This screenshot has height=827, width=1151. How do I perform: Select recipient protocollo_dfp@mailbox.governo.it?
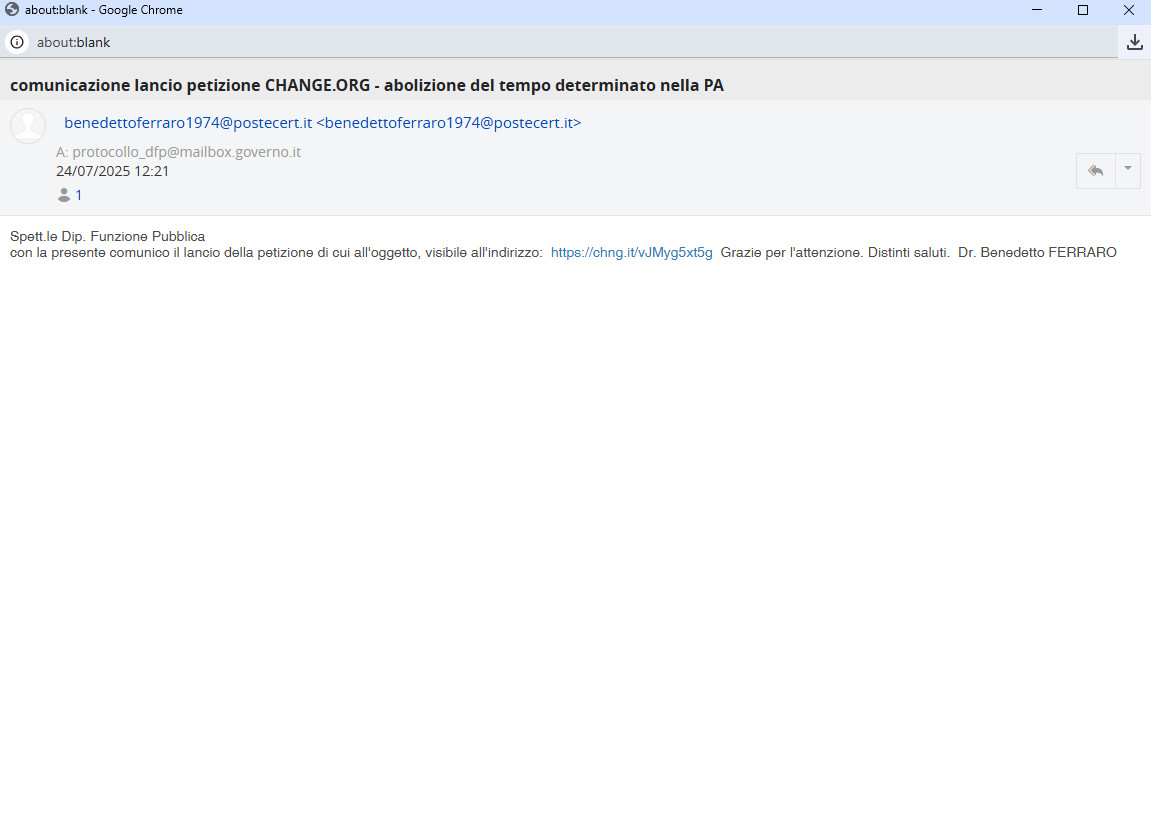(x=186, y=152)
